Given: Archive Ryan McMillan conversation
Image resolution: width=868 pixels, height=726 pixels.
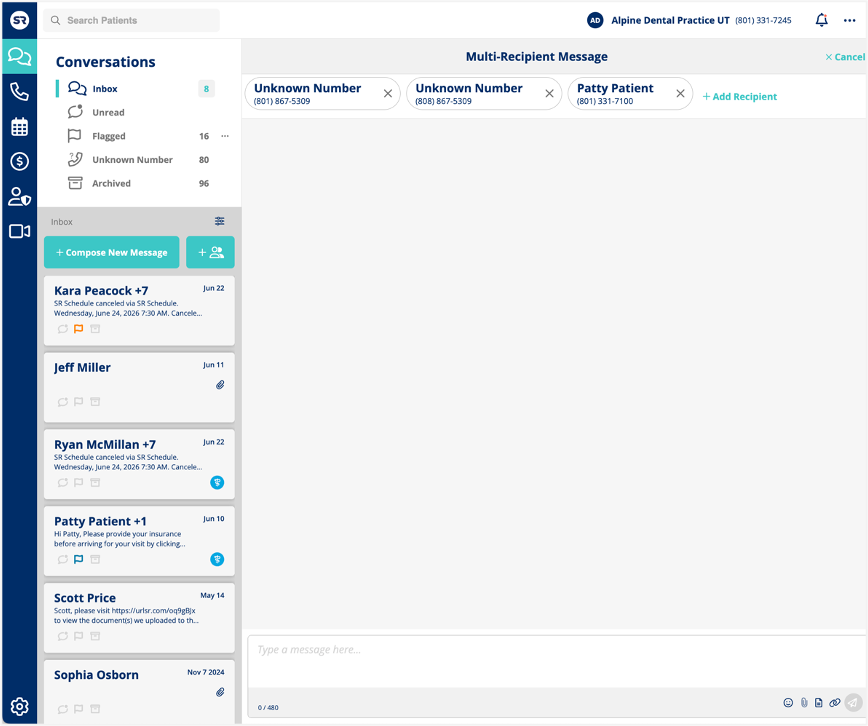Looking at the screenshot, I should click(95, 483).
